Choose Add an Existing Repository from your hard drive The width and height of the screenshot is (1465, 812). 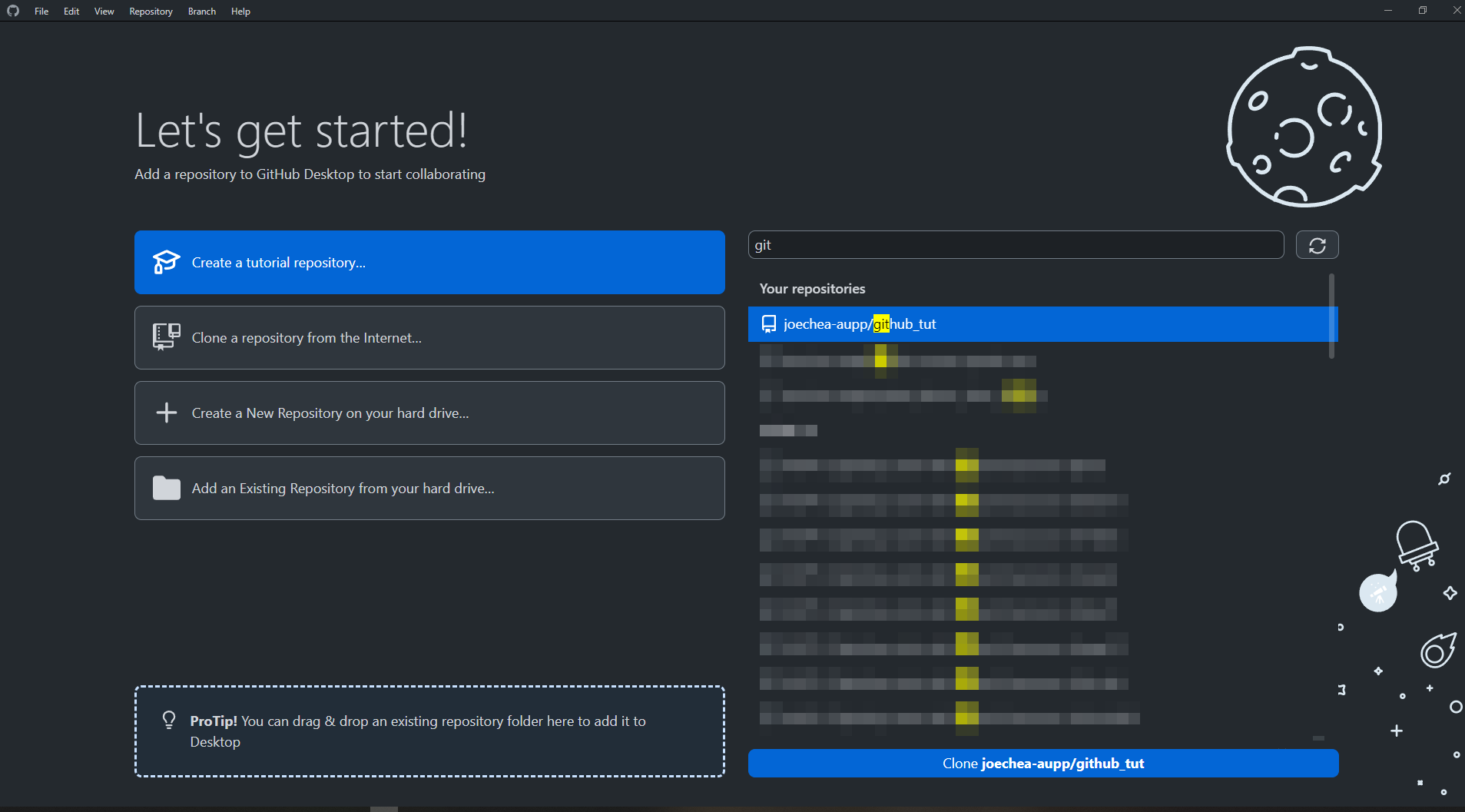point(429,488)
